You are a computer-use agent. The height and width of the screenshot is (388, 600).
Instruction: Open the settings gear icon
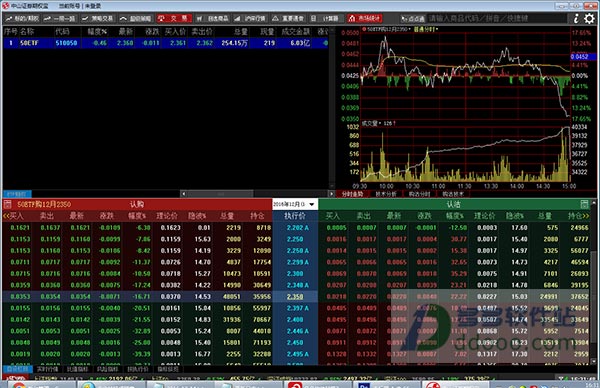pos(589,18)
